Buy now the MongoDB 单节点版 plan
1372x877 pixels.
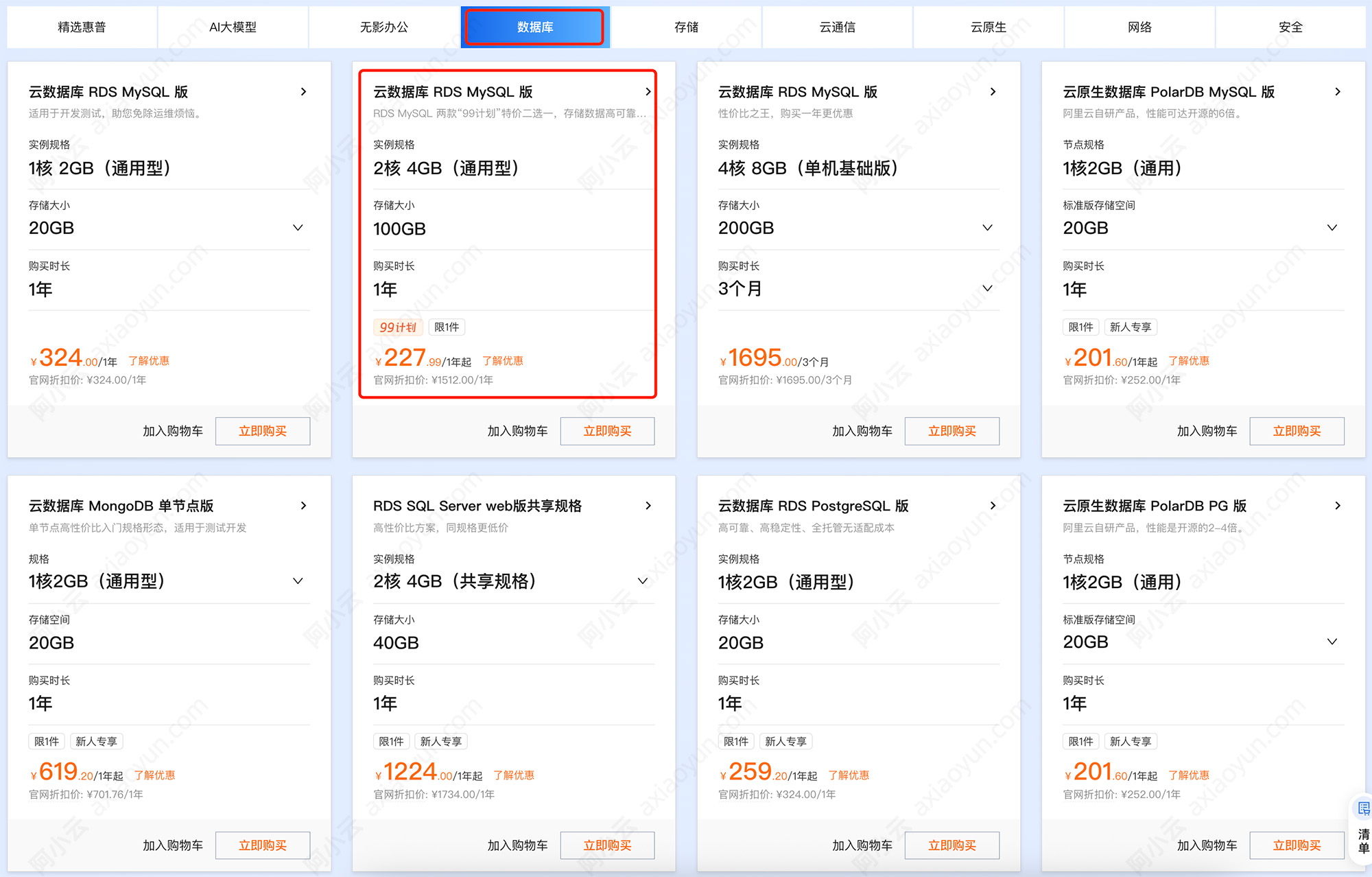[x=263, y=845]
